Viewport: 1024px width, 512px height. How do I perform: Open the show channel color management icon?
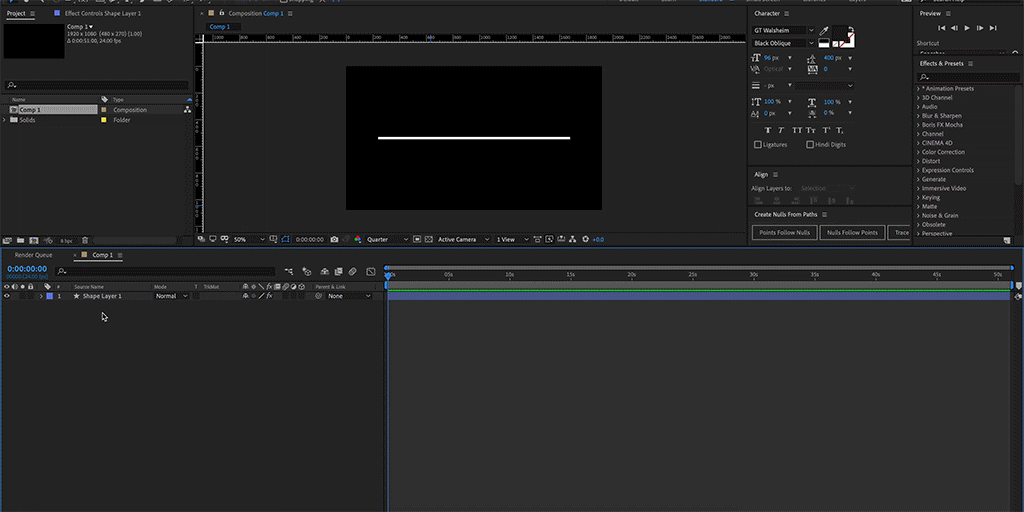(x=357, y=240)
